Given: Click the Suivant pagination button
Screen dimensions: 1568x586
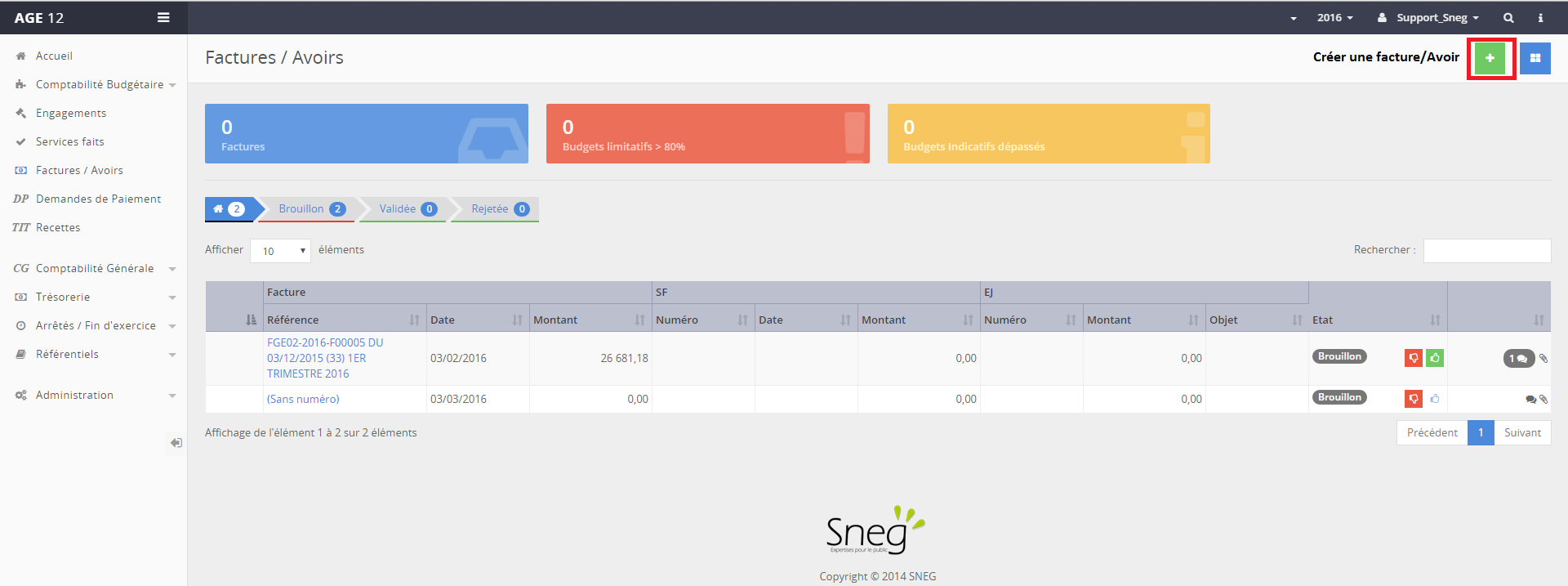Looking at the screenshot, I should [1522, 433].
